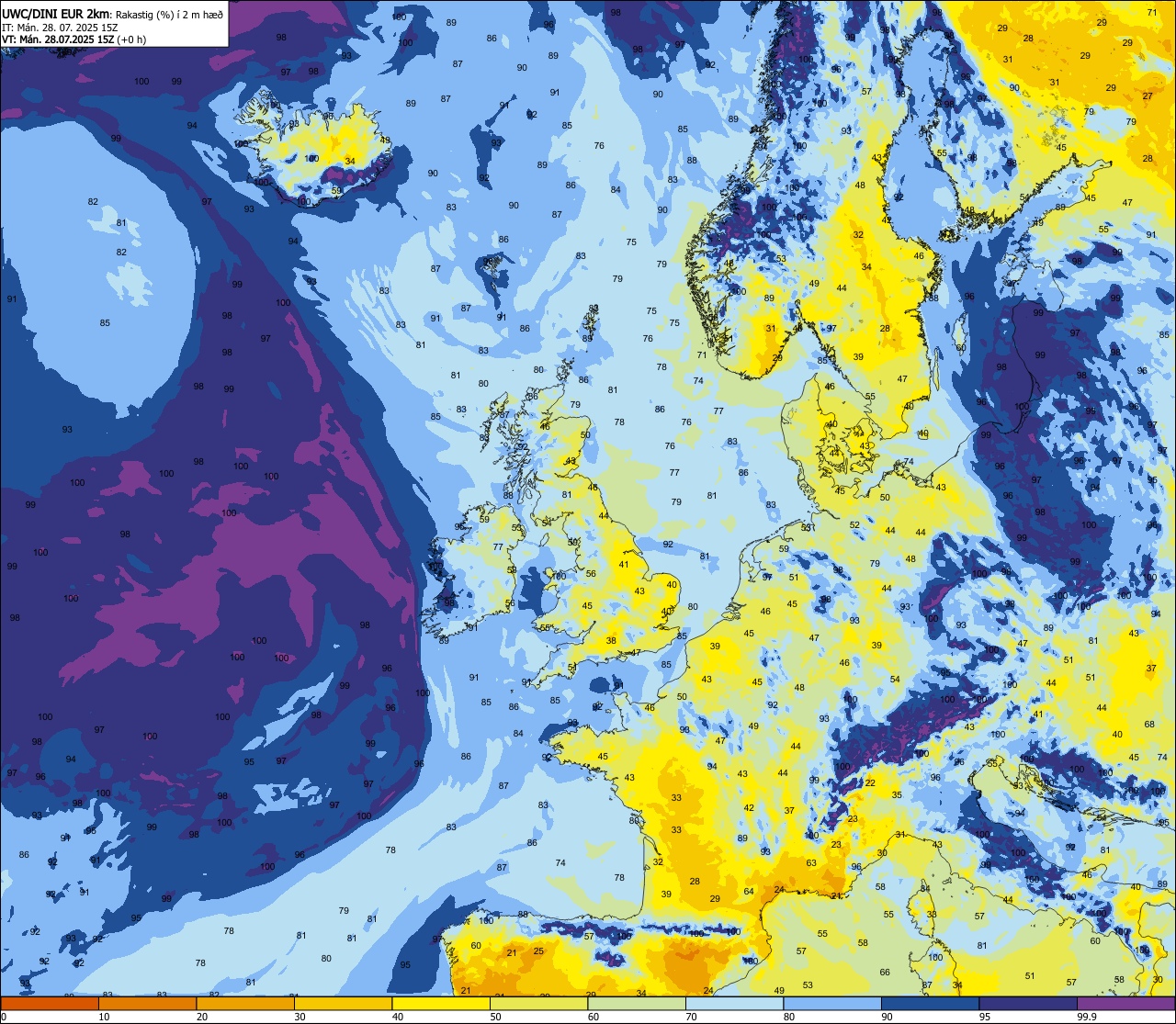Screen dimensions: 1176x1024
Task: Click the legend tick label 95
Action: point(984,1017)
